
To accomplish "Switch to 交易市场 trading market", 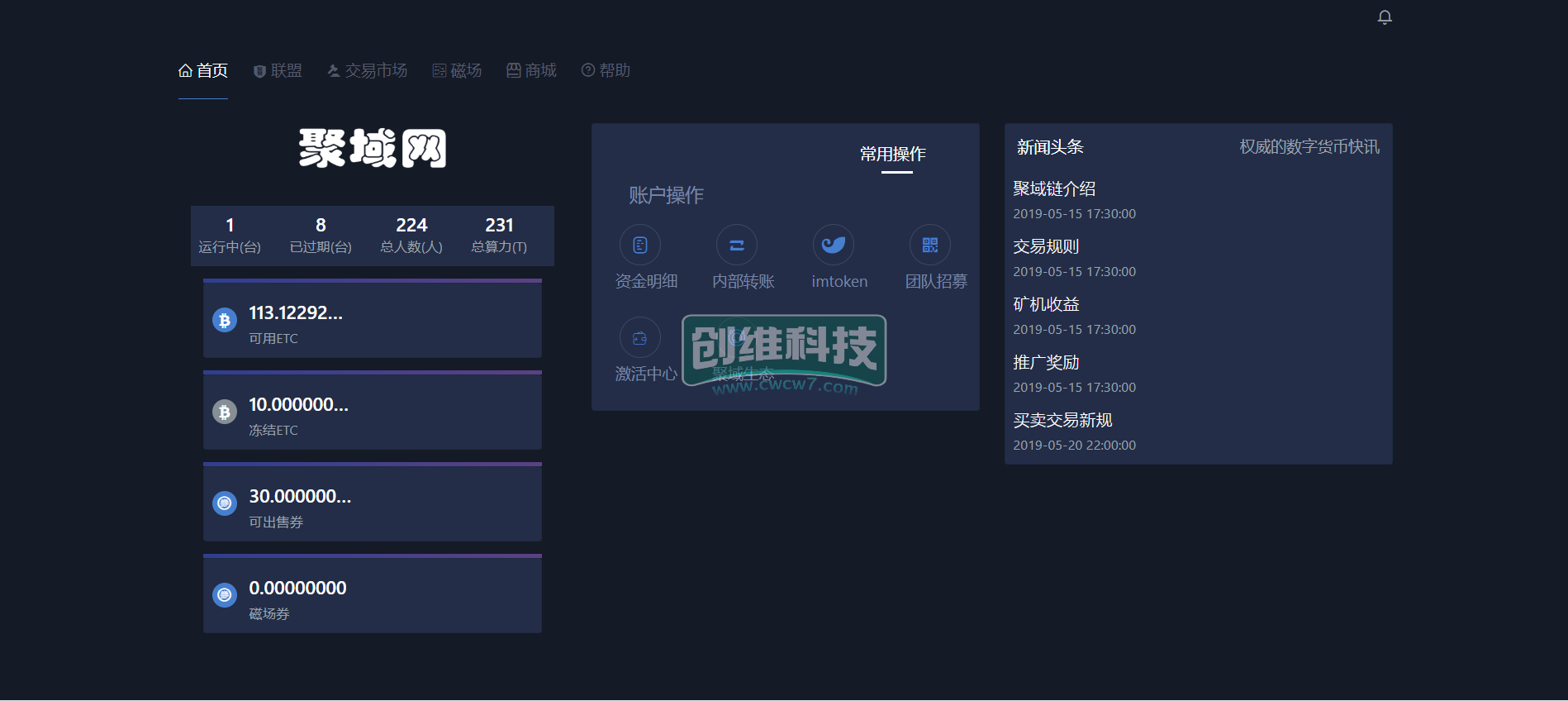I will tap(368, 71).
